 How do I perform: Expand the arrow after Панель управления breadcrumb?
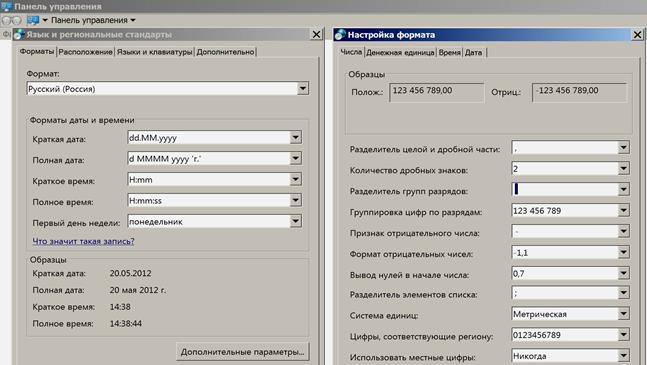(133, 20)
